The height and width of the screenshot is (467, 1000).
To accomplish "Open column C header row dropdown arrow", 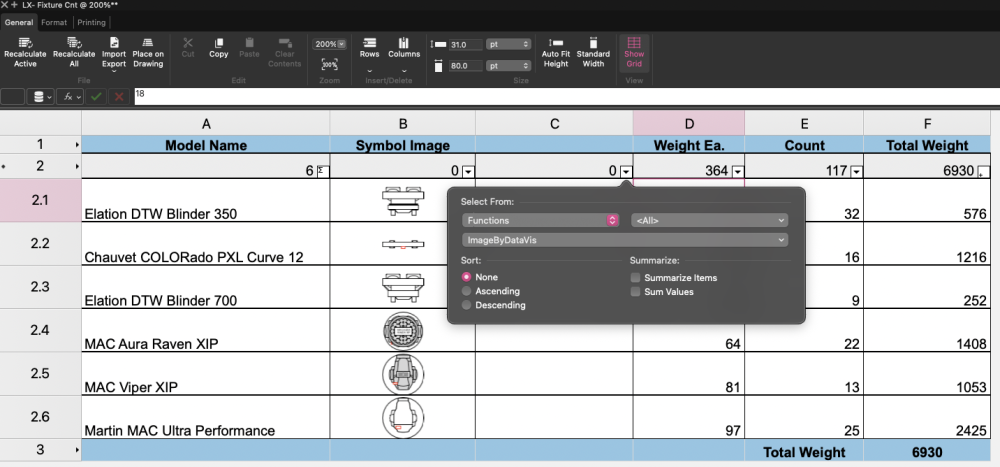I will [627, 171].
